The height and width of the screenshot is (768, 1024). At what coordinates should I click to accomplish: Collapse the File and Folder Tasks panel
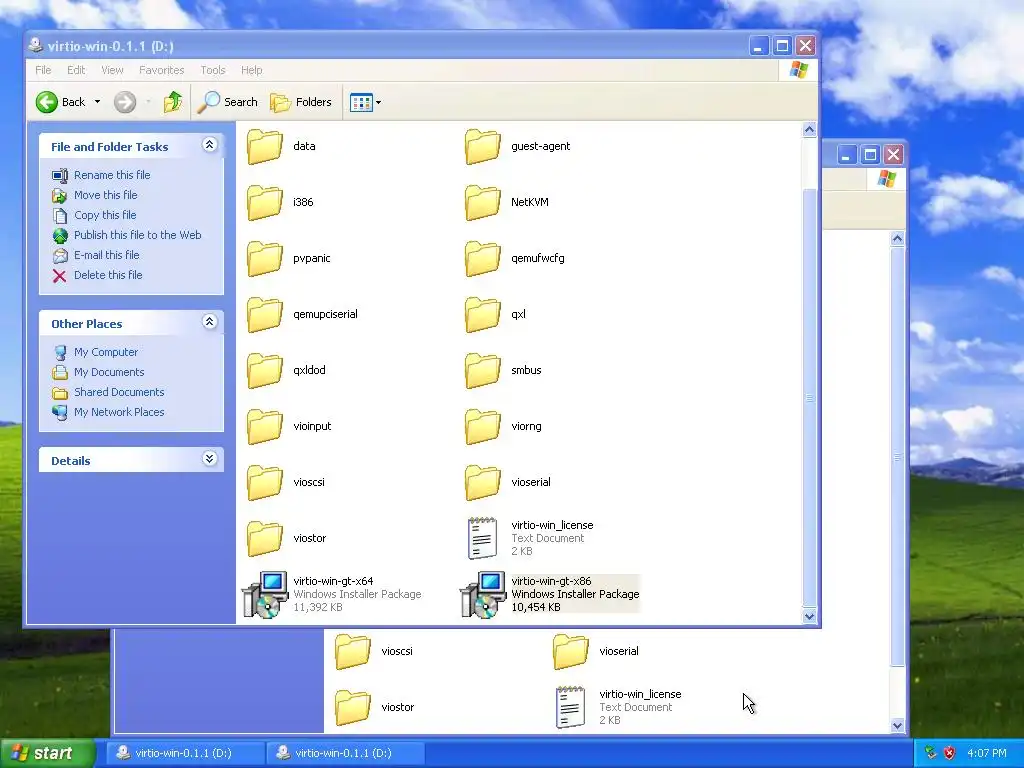click(x=210, y=145)
